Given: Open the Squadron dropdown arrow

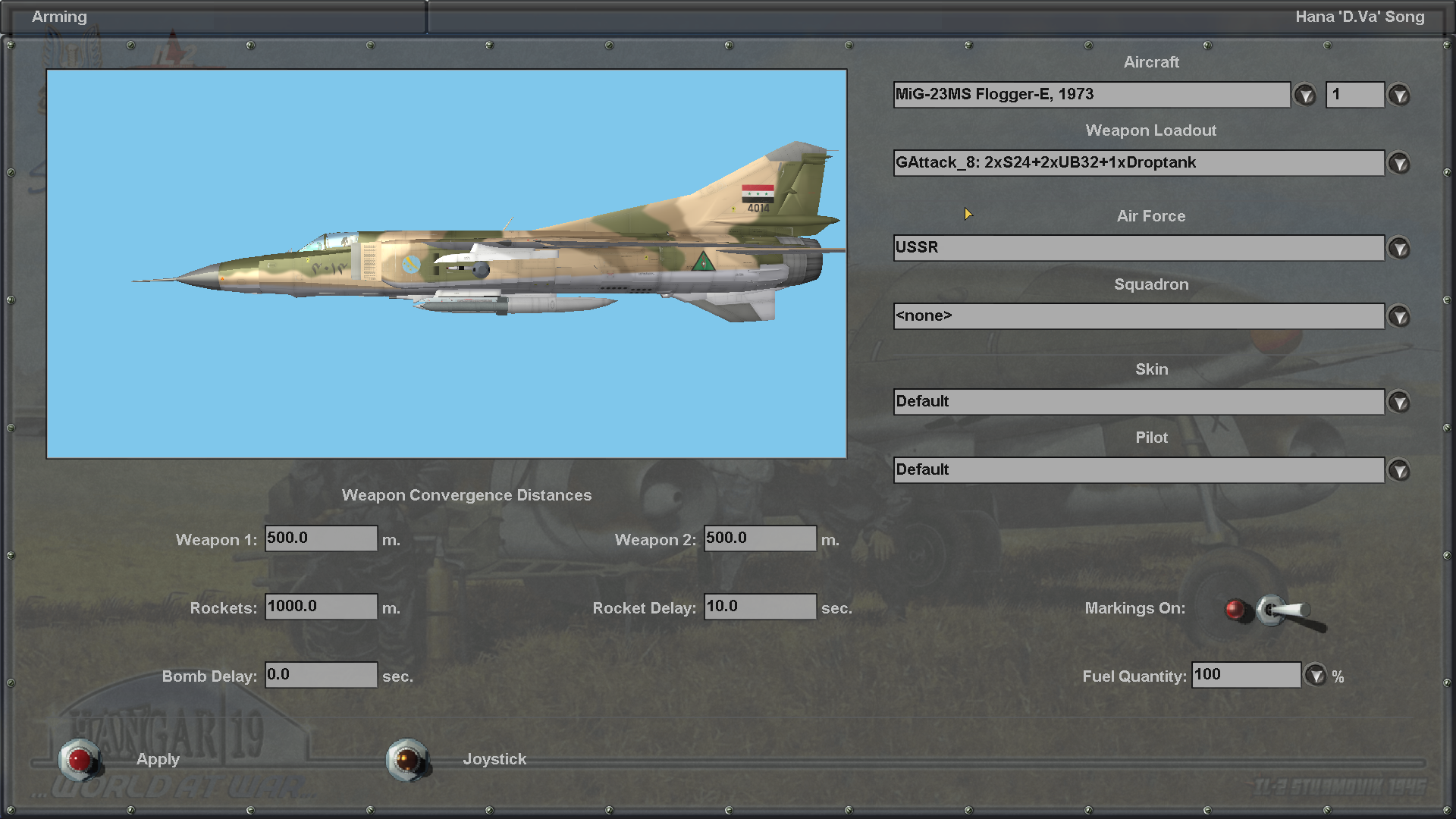Looking at the screenshot, I should [1399, 316].
